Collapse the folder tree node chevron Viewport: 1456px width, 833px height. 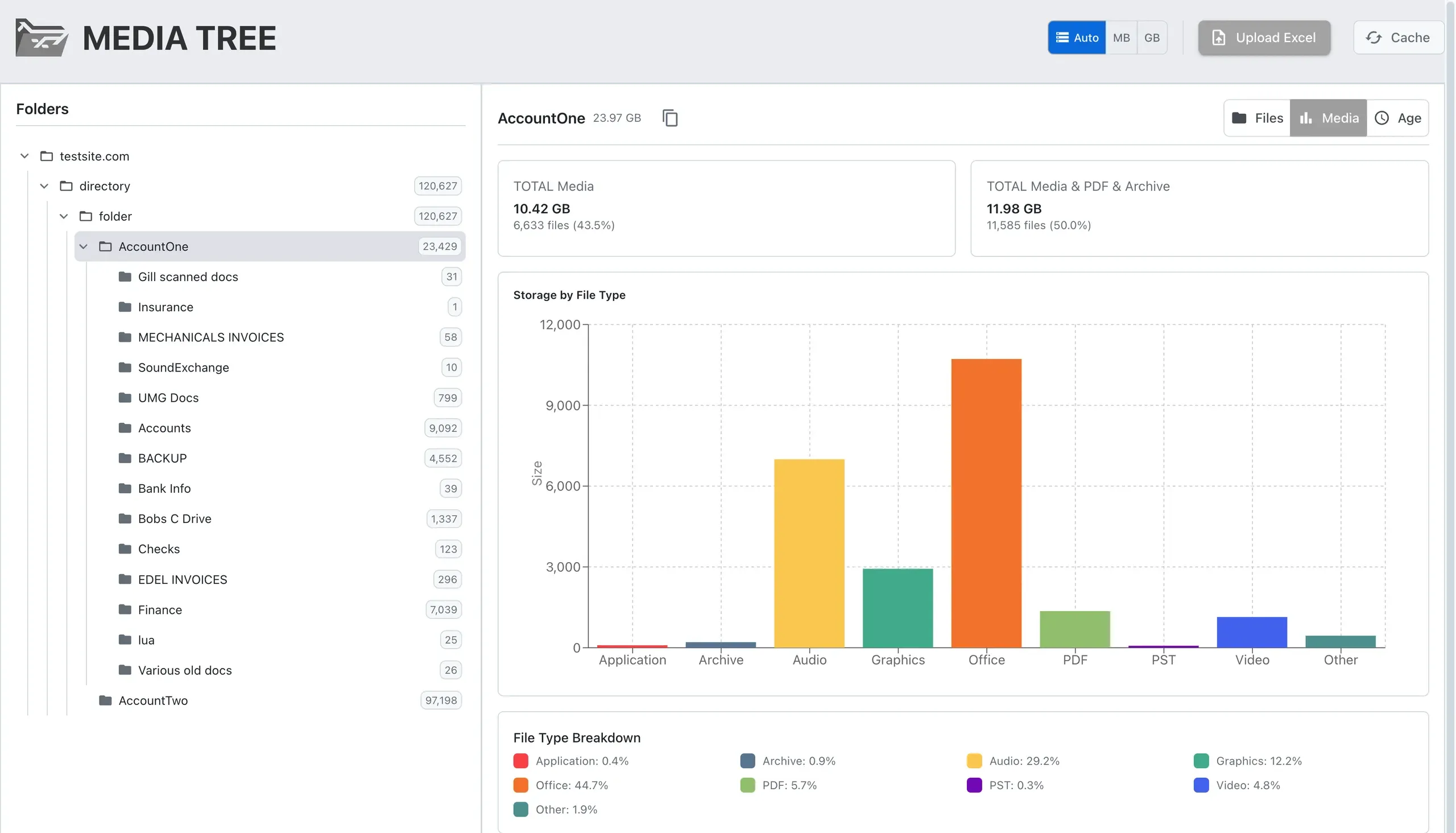(64, 216)
